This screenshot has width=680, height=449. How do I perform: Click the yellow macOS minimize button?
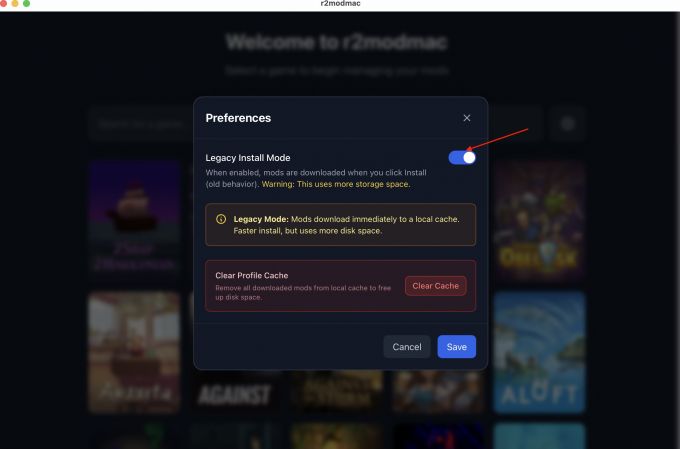tap(15, 3)
